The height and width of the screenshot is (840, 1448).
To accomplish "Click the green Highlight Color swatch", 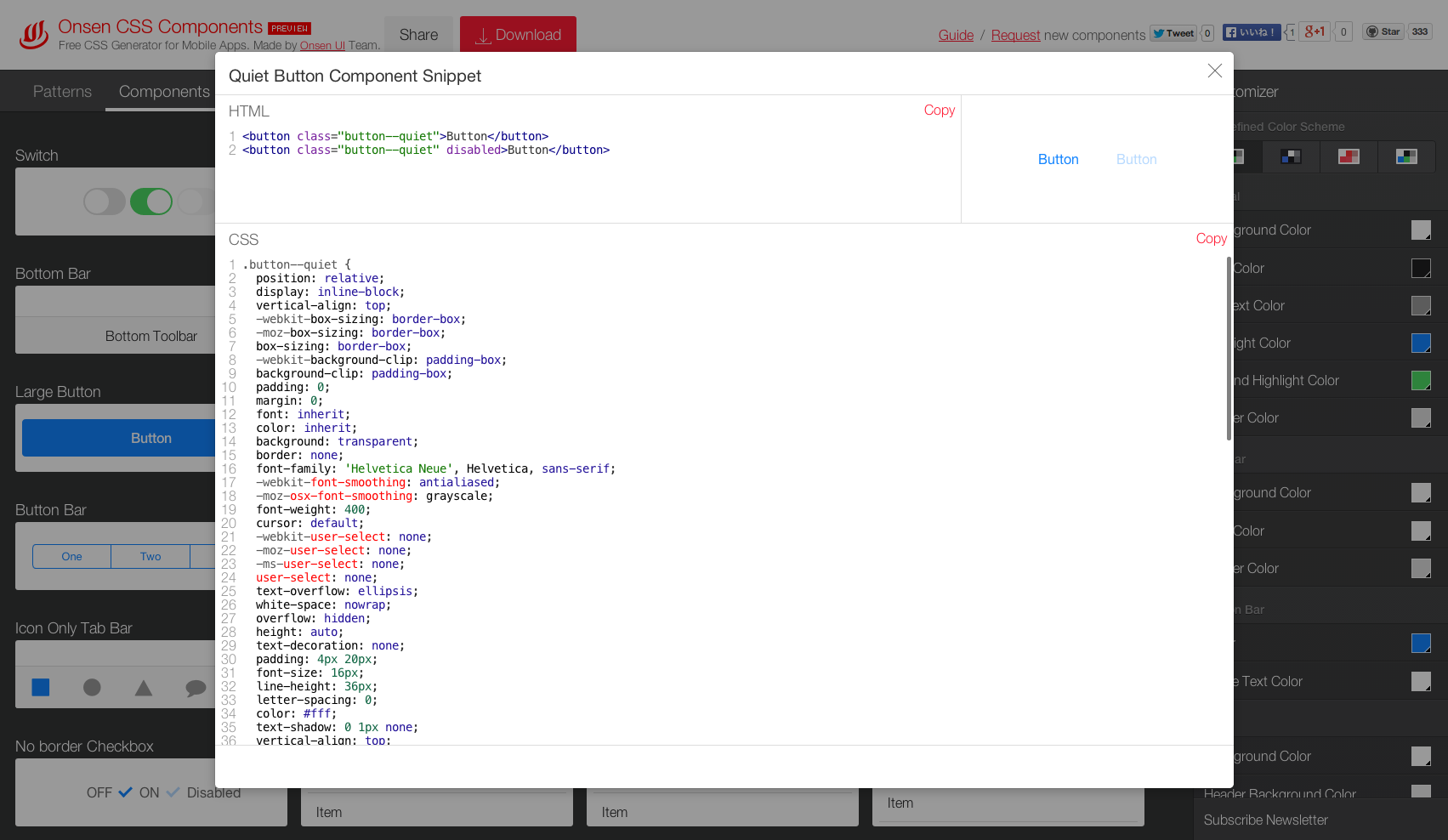I will [1421, 380].
